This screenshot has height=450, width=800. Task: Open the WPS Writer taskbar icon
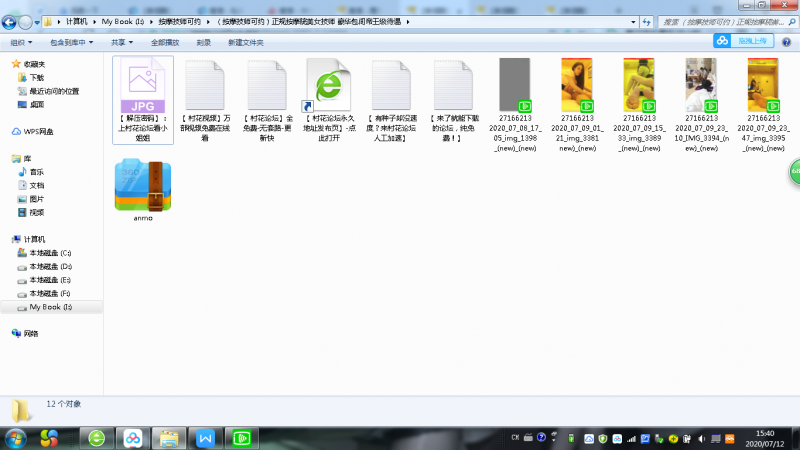(205, 438)
